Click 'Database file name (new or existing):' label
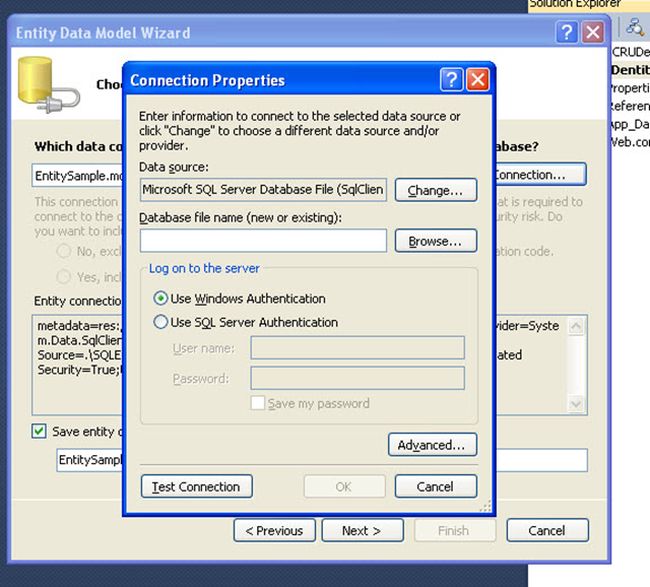Screen dimensions: 650x587 coord(240,217)
